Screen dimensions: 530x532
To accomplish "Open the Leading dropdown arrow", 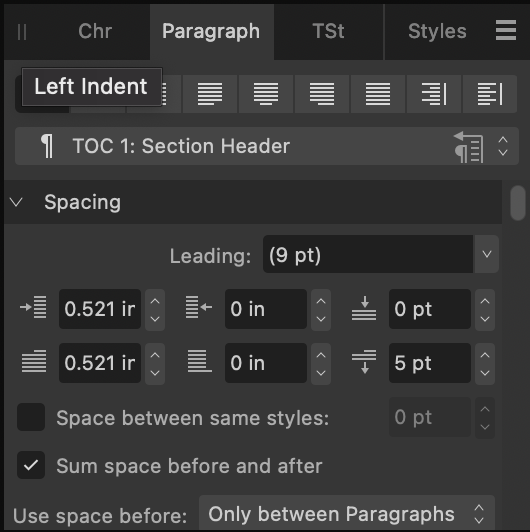I will tap(487, 254).
